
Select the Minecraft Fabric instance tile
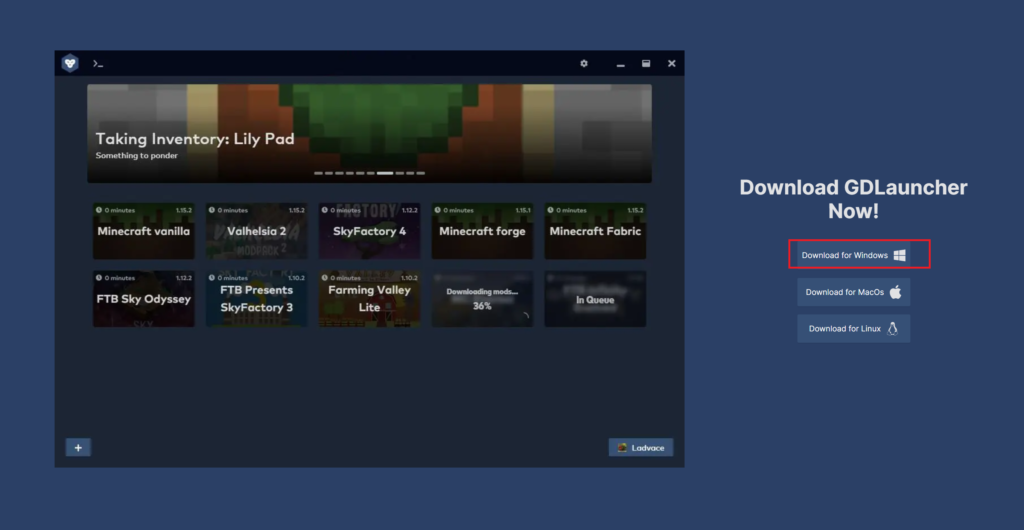(x=595, y=231)
